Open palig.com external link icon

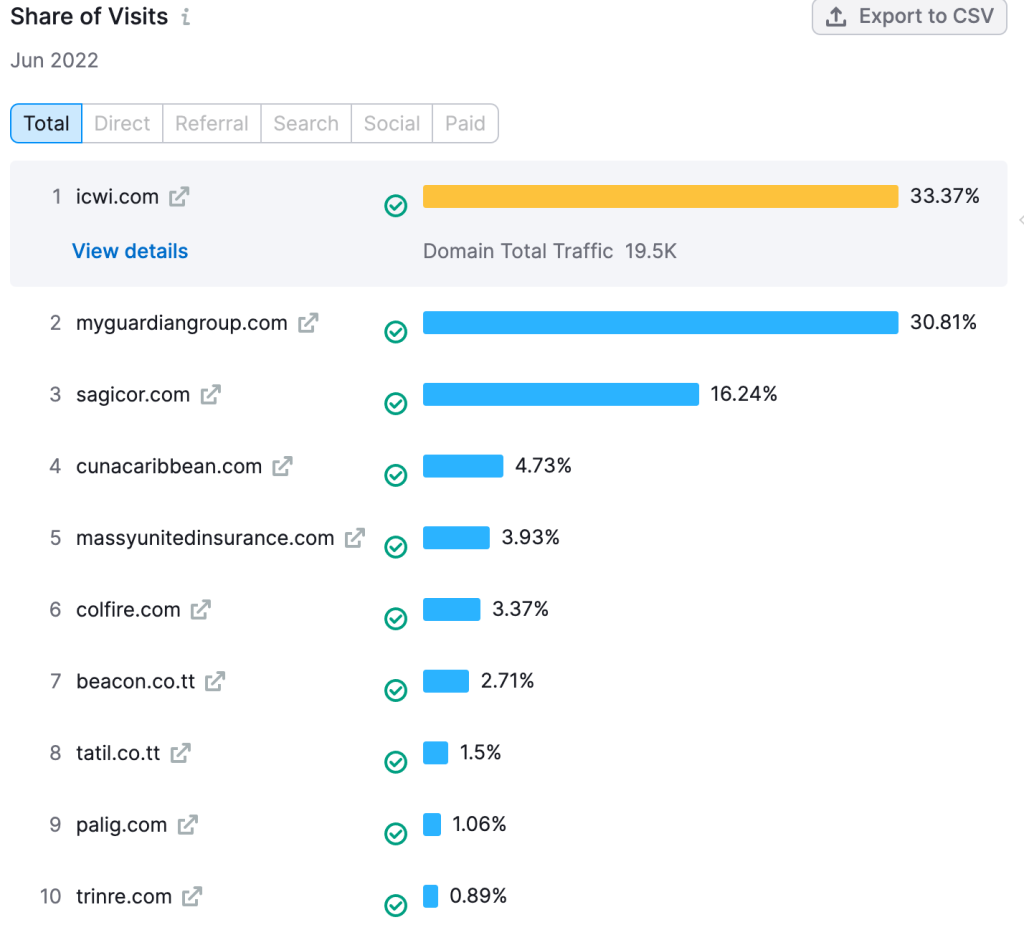pyautogui.click(x=187, y=825)
